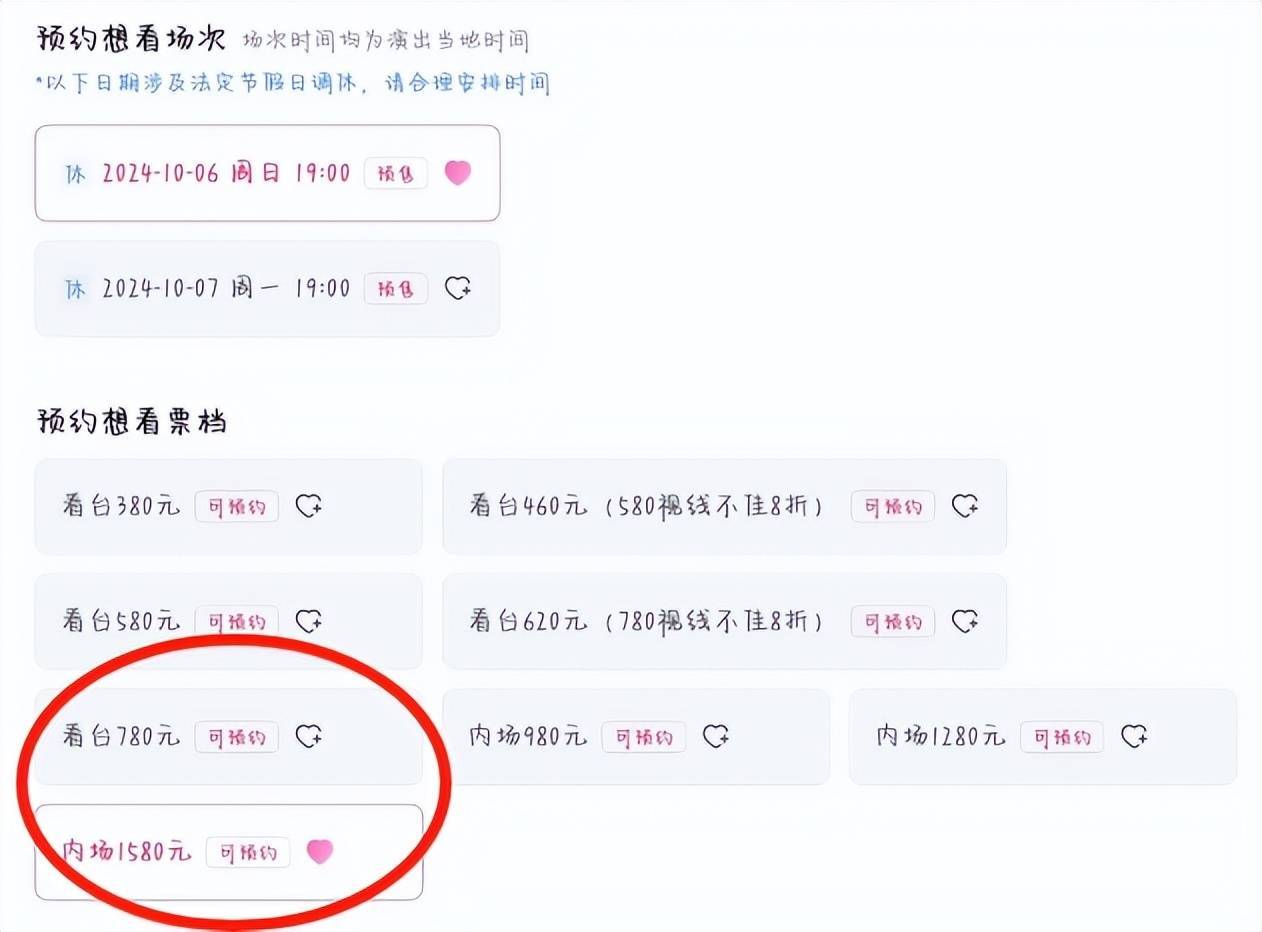Choose the 内场1280元 ticket tier
The image size is (1262, 932).
[1043, 737]
